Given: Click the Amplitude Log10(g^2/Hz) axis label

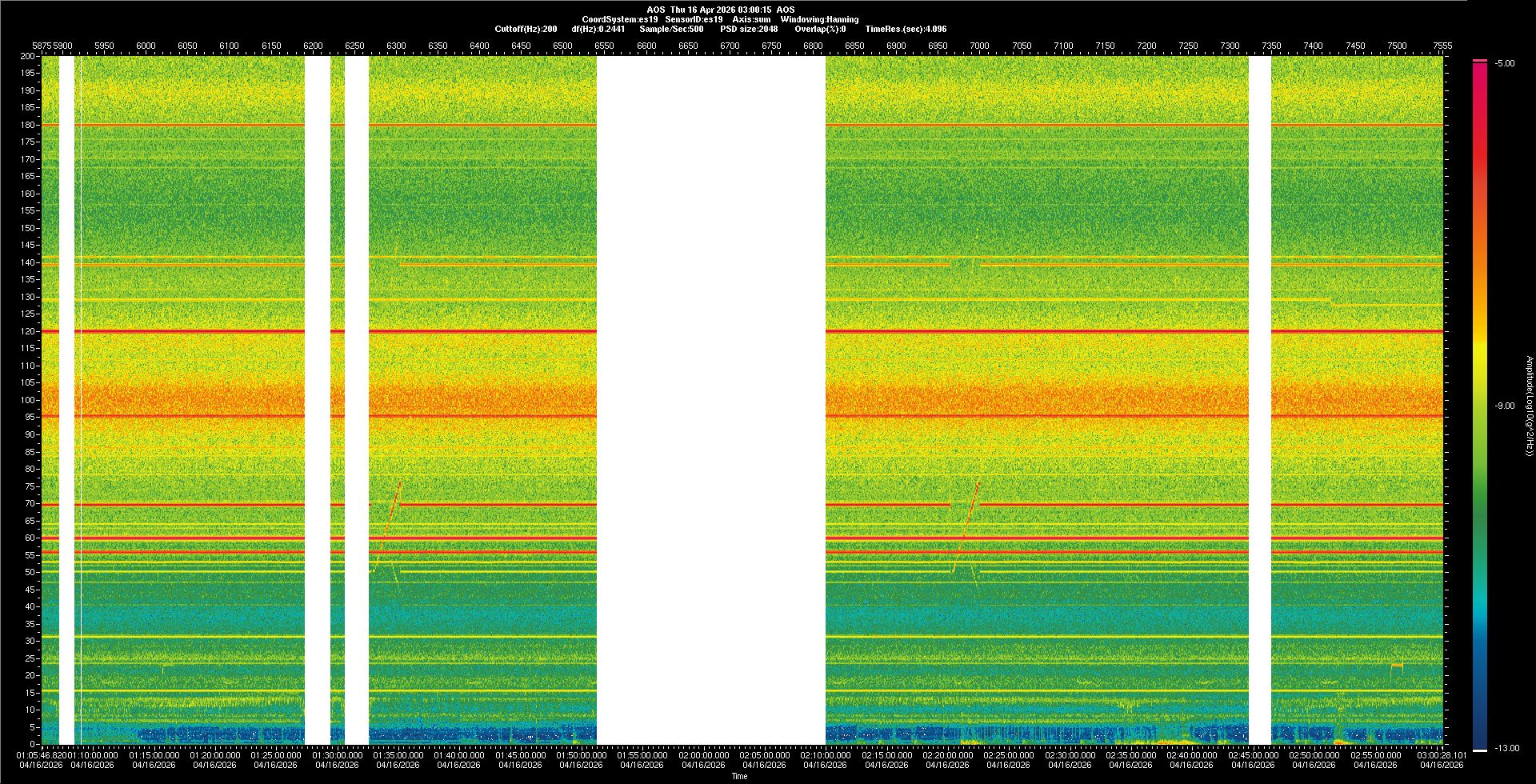Looking at the screenshot, I should 1529,406.
